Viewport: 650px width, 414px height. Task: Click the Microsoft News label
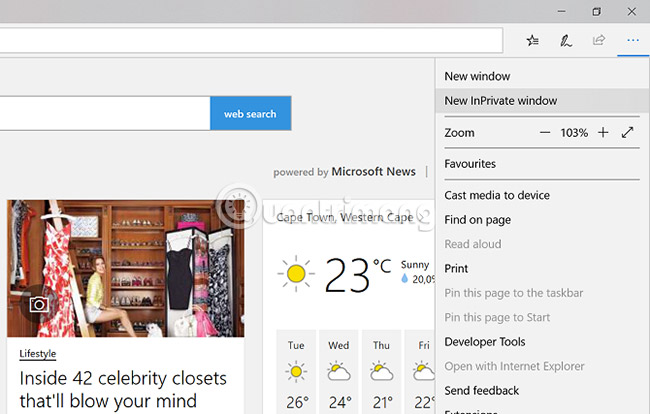tap(374, 172)
